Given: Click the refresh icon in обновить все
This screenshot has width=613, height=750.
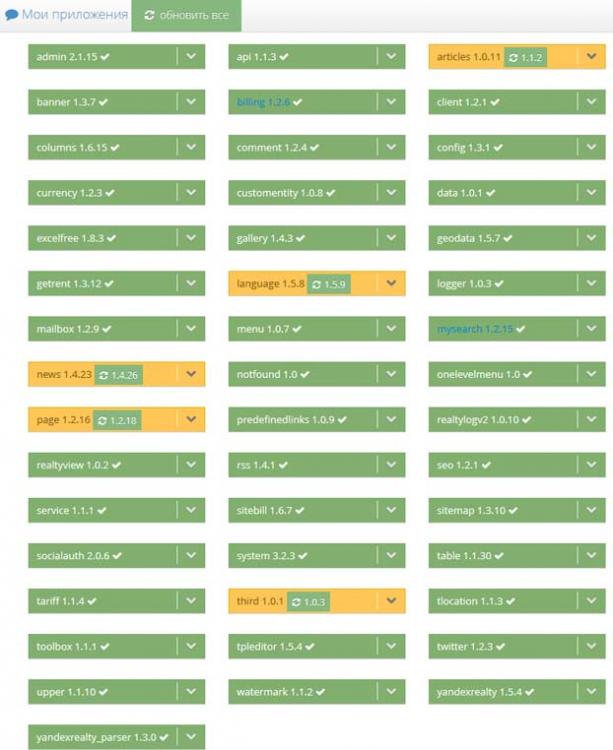Looking at the screenshot, I should (x=150, y=15).
